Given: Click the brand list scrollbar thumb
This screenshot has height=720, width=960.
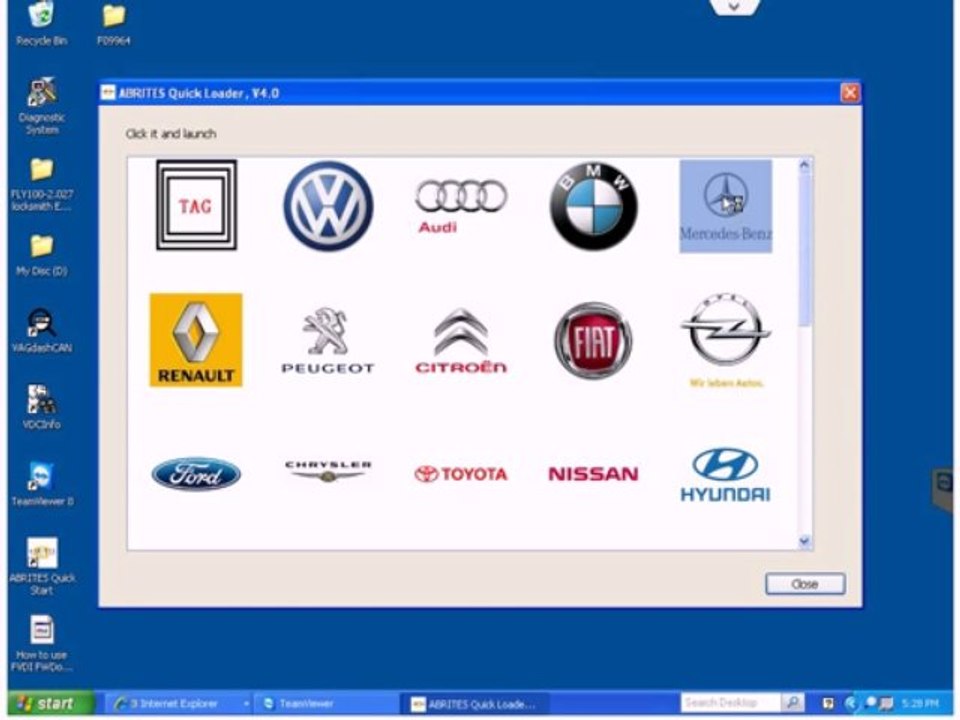Looking at the screenshot, I should tap(804, 250).
